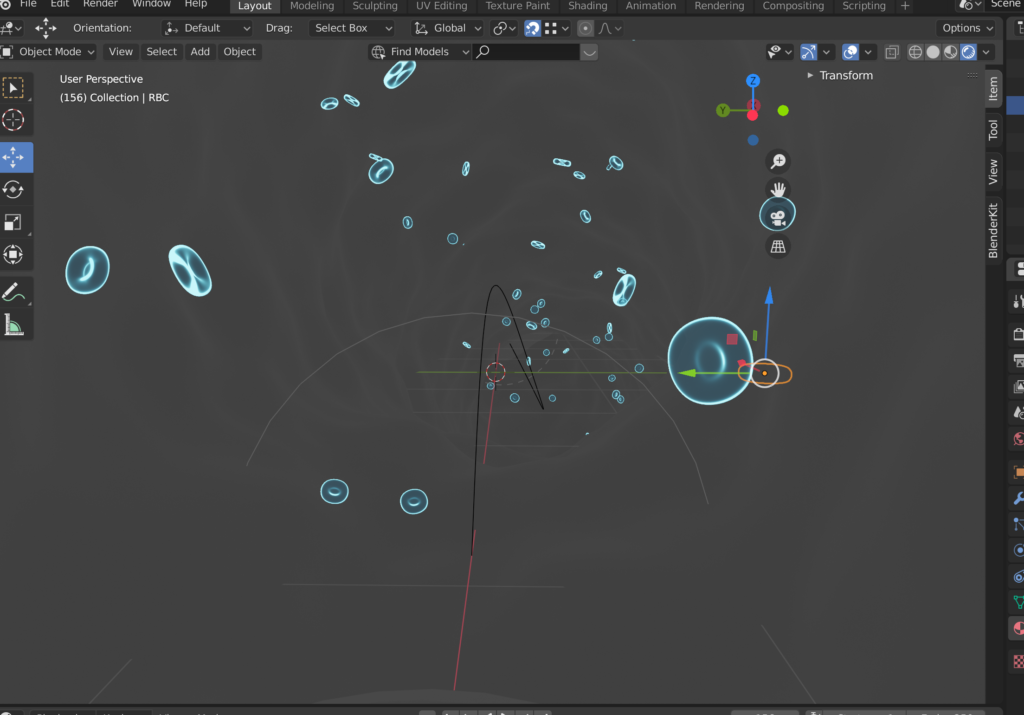Toggle X-ray mode button
1024x715 pixels.
(x=891, y=52)
